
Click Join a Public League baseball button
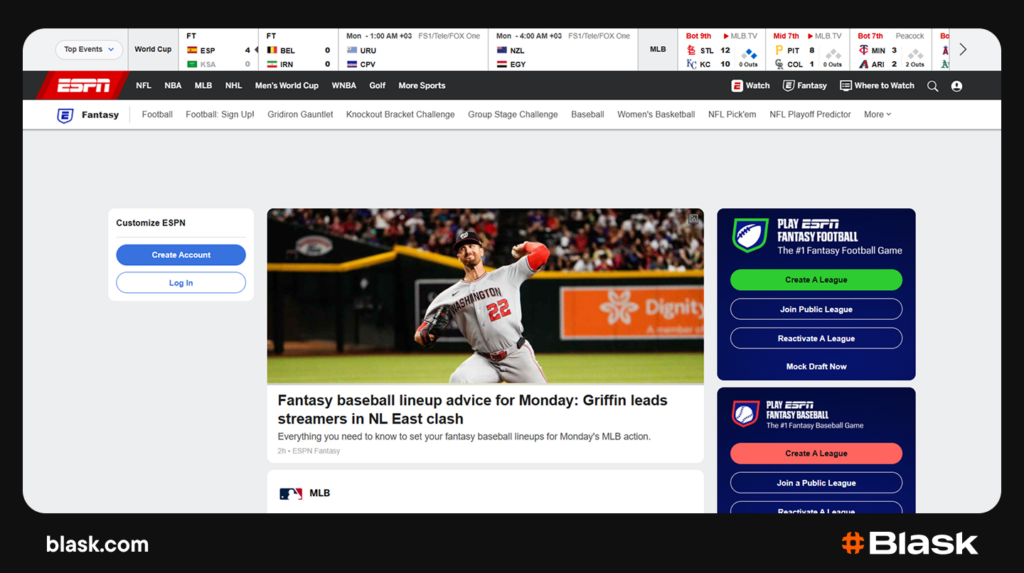point(816,483)
